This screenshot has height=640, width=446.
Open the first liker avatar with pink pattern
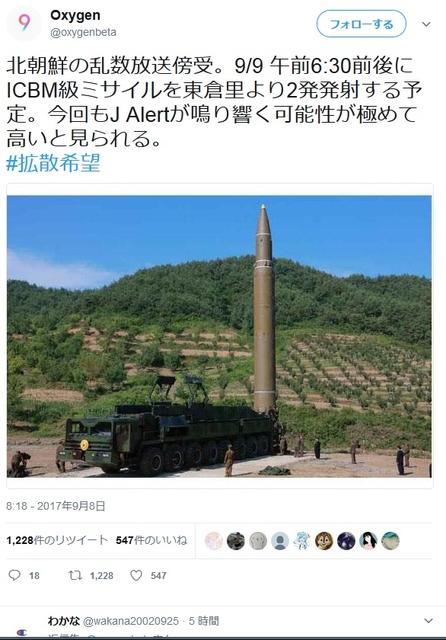[214, 541]
